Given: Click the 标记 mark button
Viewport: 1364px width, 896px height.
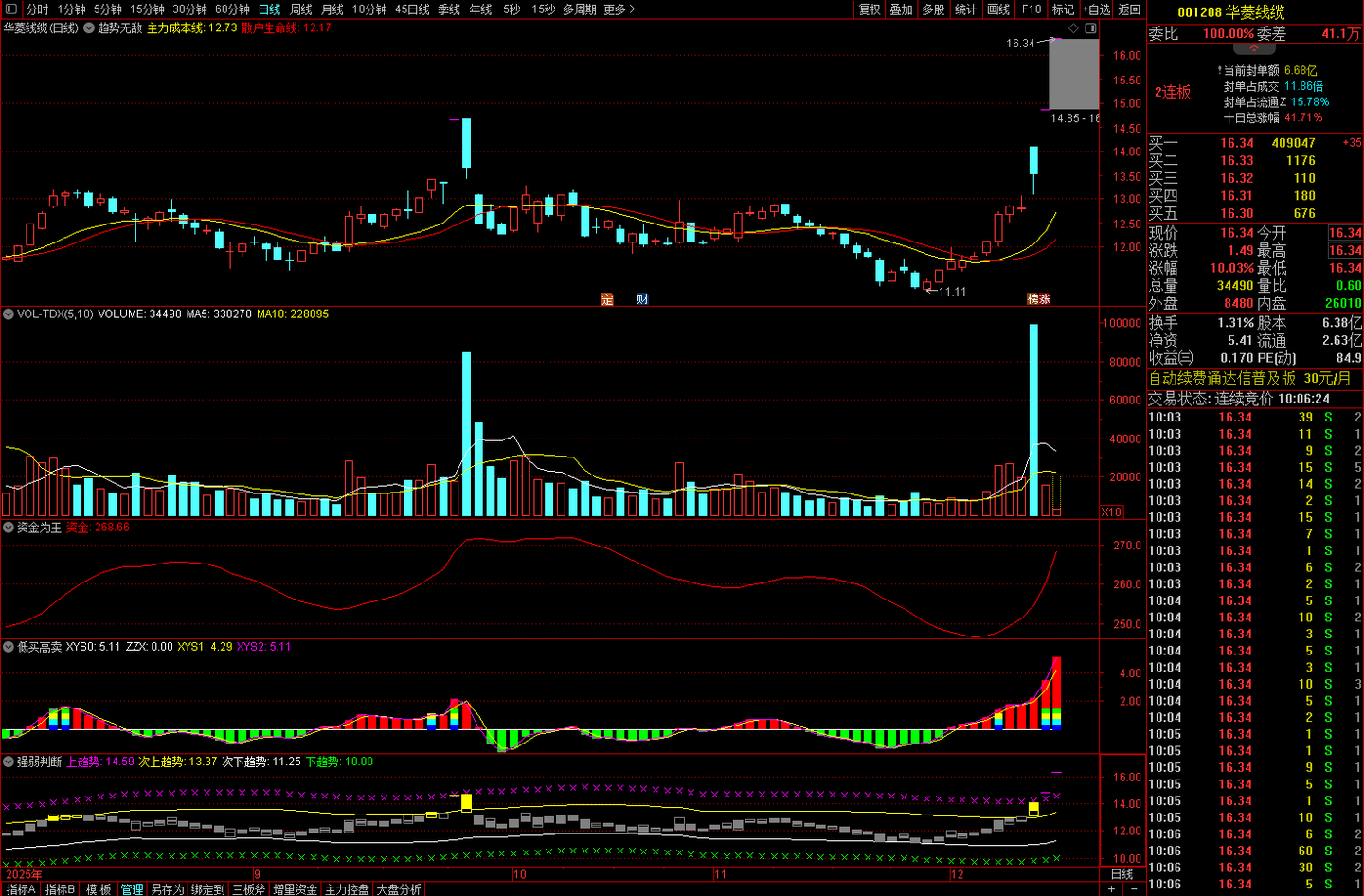Looking at the screenshot, I should [x=1063, y=9].
